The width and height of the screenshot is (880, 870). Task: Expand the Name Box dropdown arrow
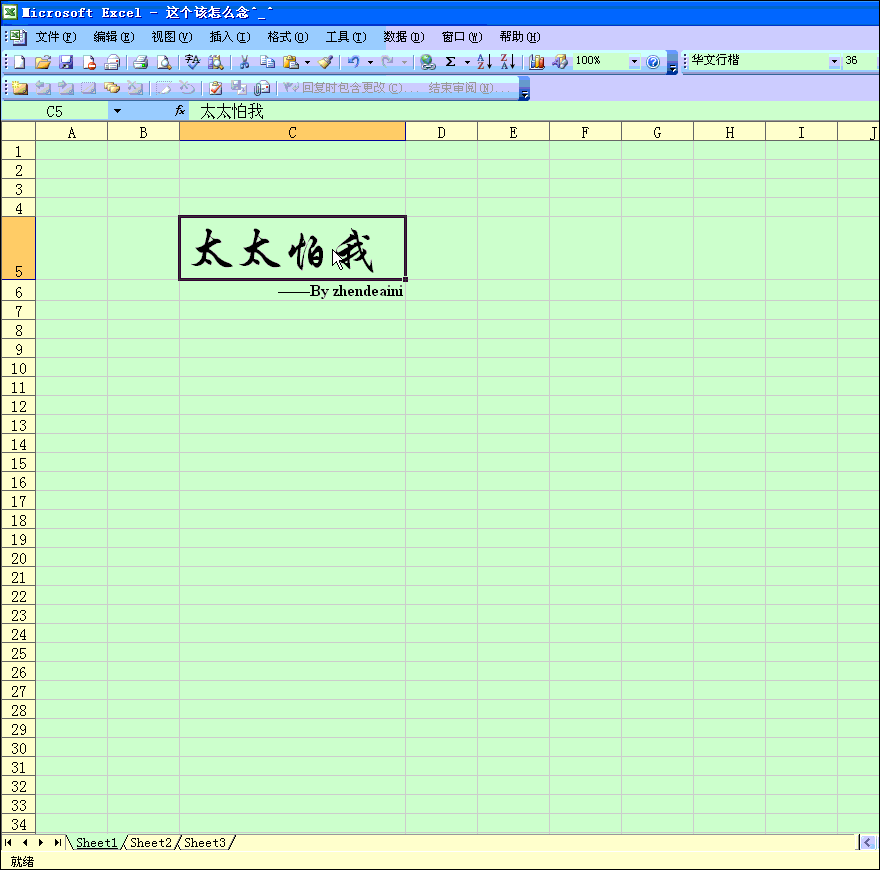(117, 111)
